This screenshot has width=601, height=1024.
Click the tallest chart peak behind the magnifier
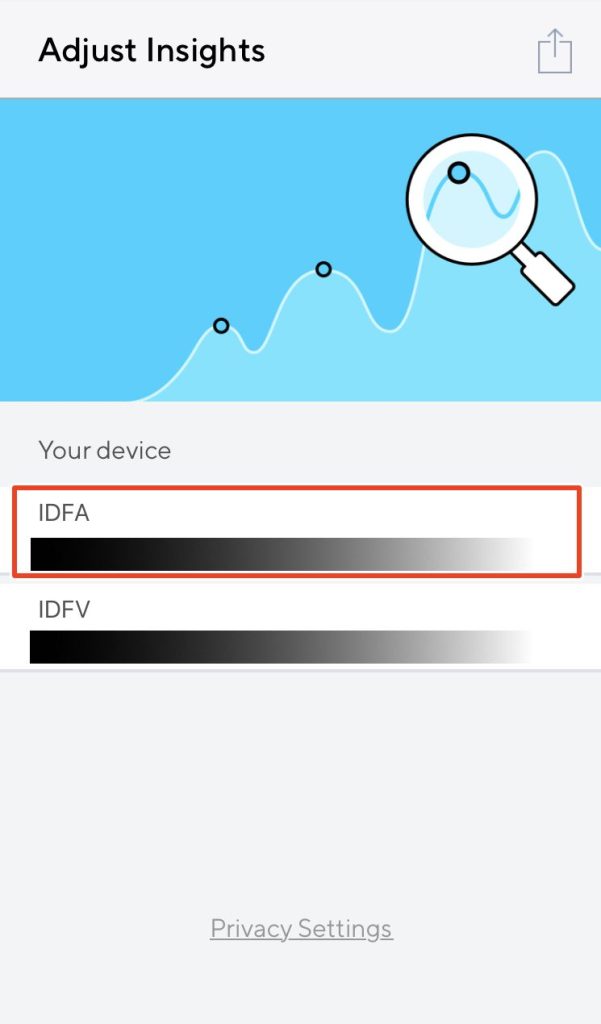544,155
